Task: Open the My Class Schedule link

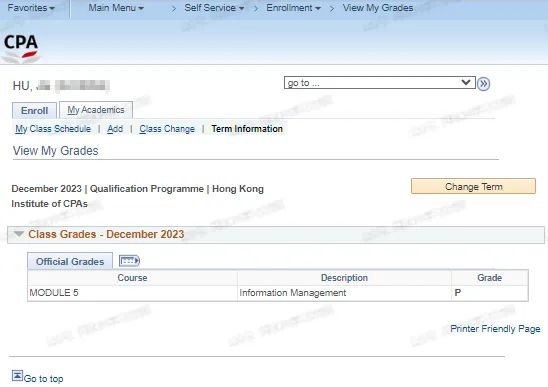Action: (x=53, y=129)
